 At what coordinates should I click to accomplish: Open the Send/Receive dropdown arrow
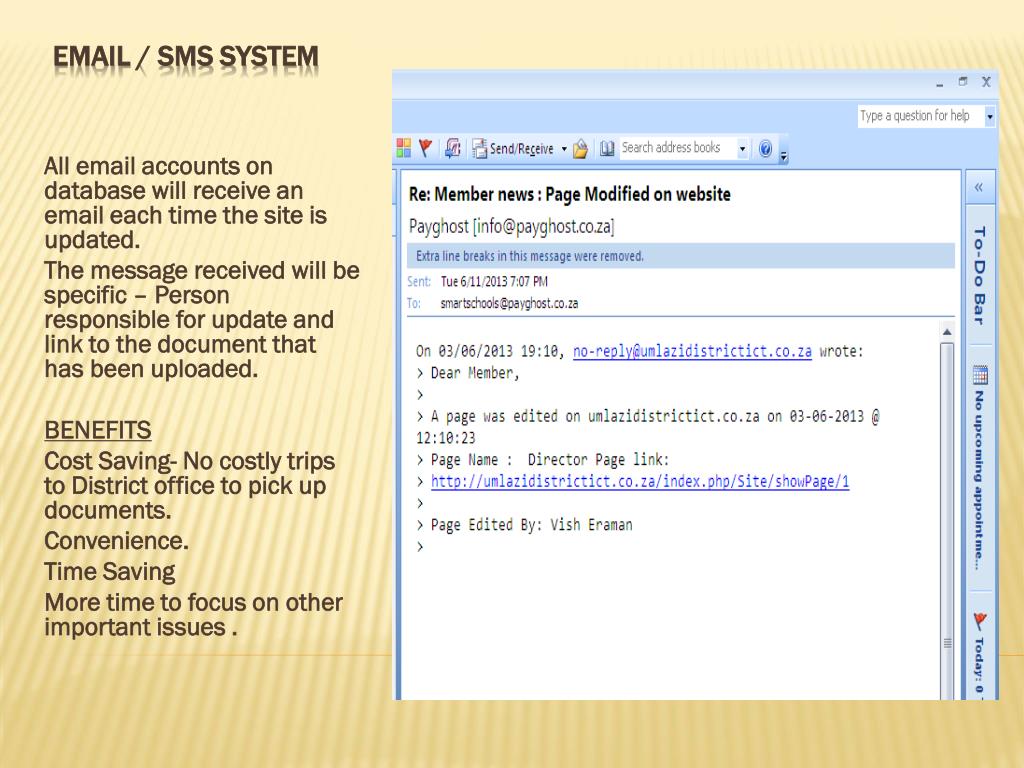(564, 149)
